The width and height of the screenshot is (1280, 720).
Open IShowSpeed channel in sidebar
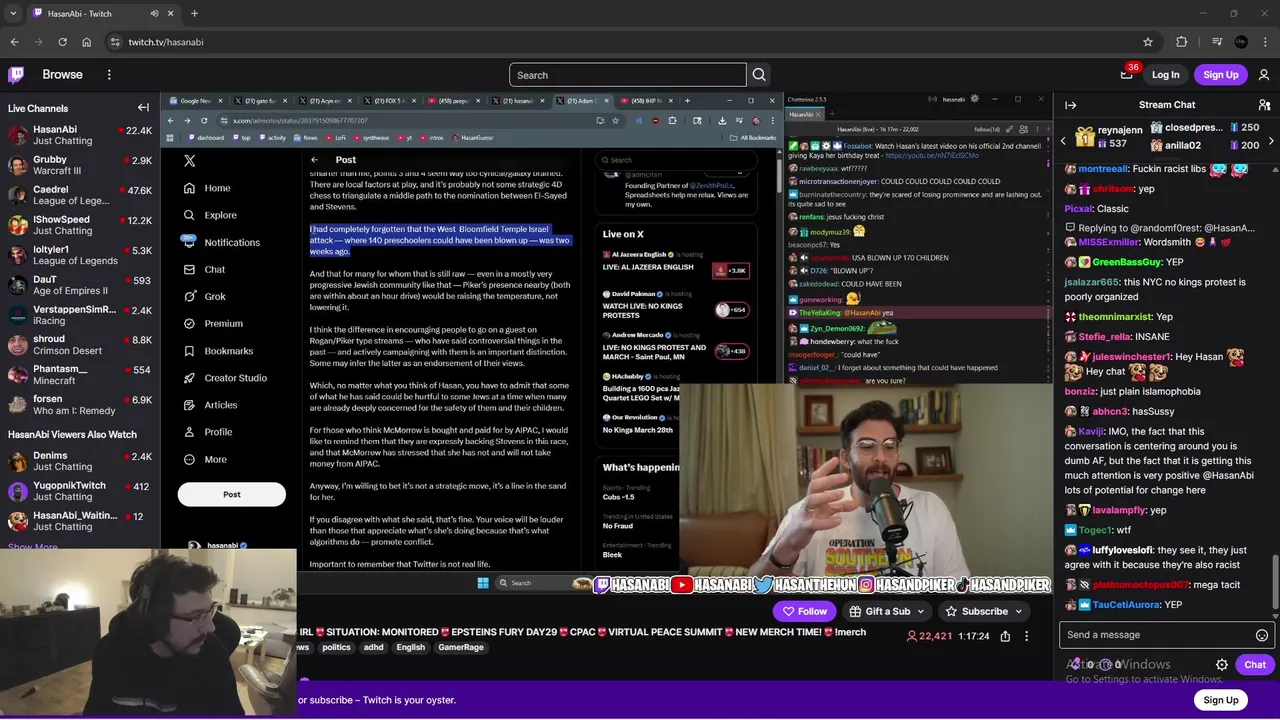[80, 225]
